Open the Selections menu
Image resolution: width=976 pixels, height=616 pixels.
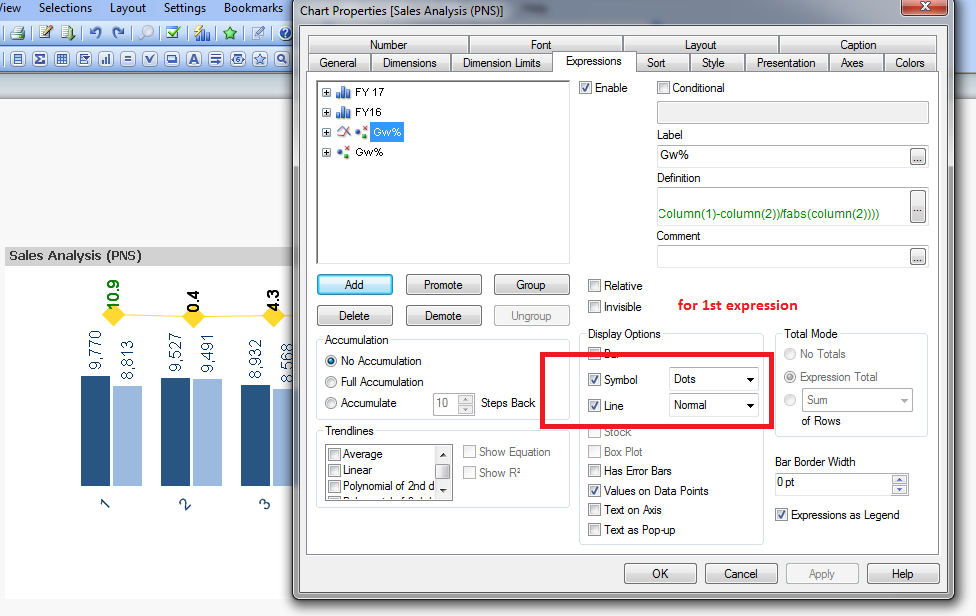tap(65, 8)
